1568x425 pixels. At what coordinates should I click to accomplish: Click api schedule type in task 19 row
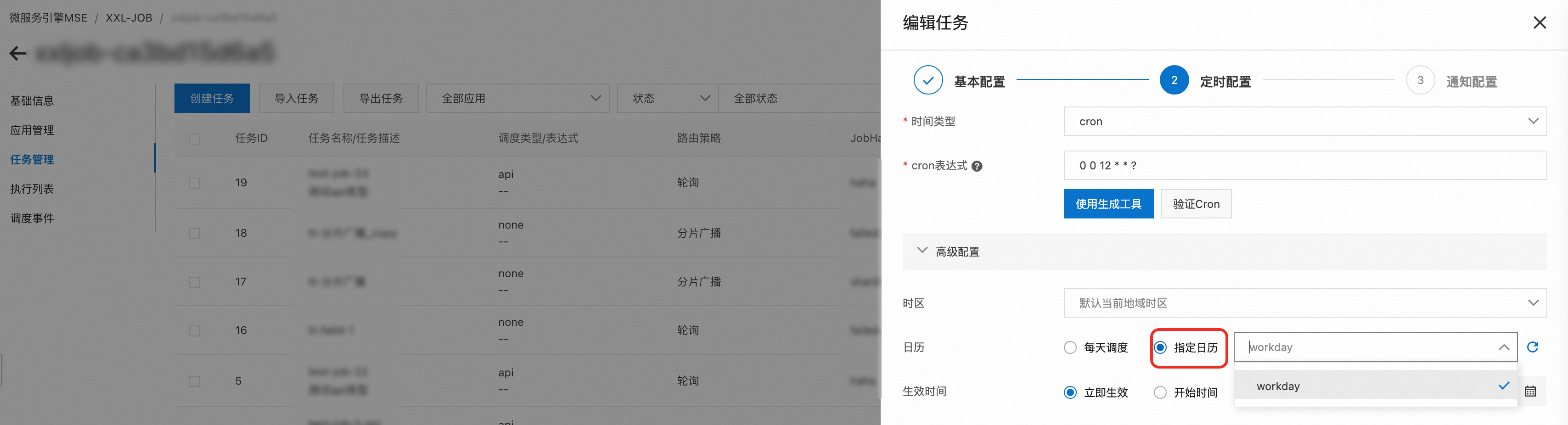506,175
